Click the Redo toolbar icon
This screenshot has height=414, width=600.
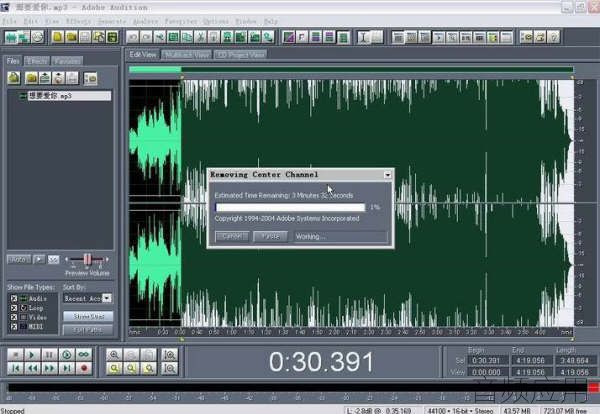coord(146,37)
